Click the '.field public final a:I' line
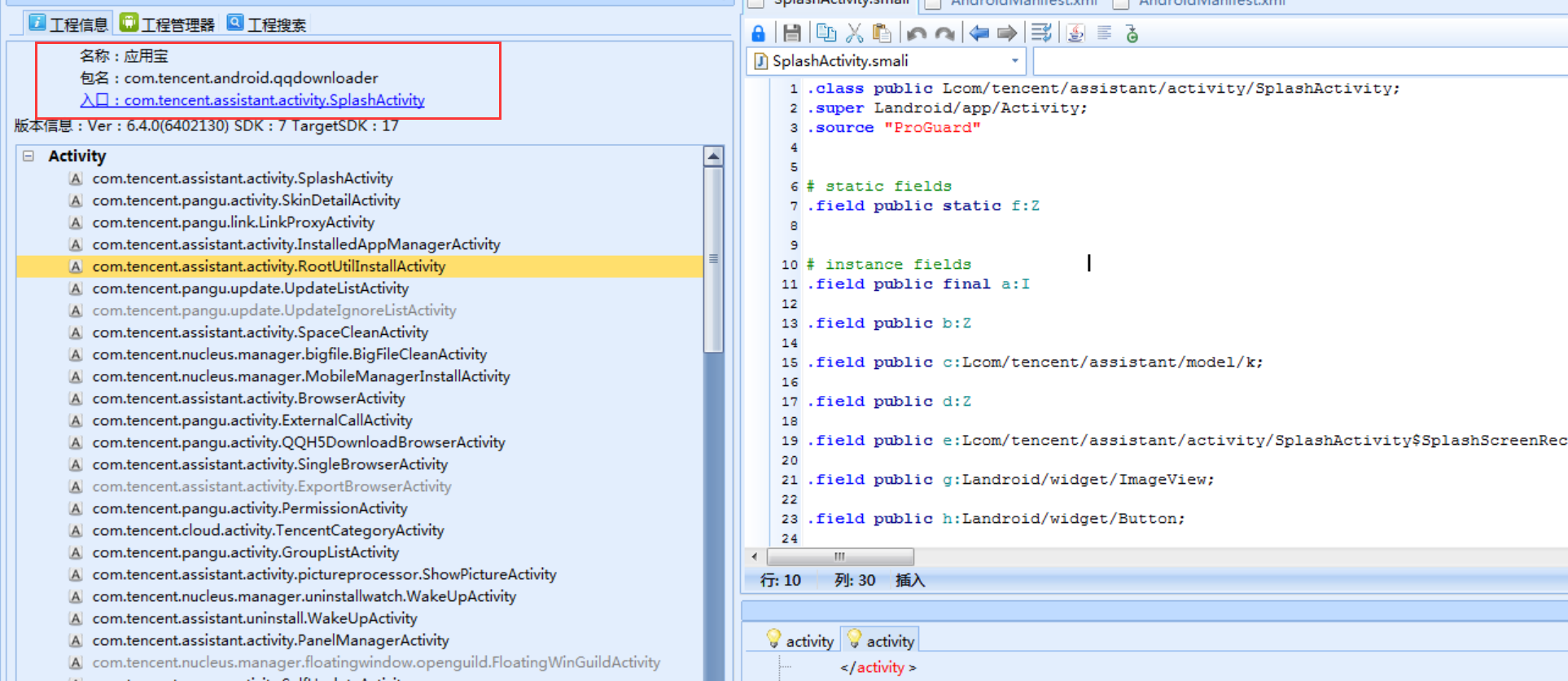1568x681 pixels. tap(918, 283)
